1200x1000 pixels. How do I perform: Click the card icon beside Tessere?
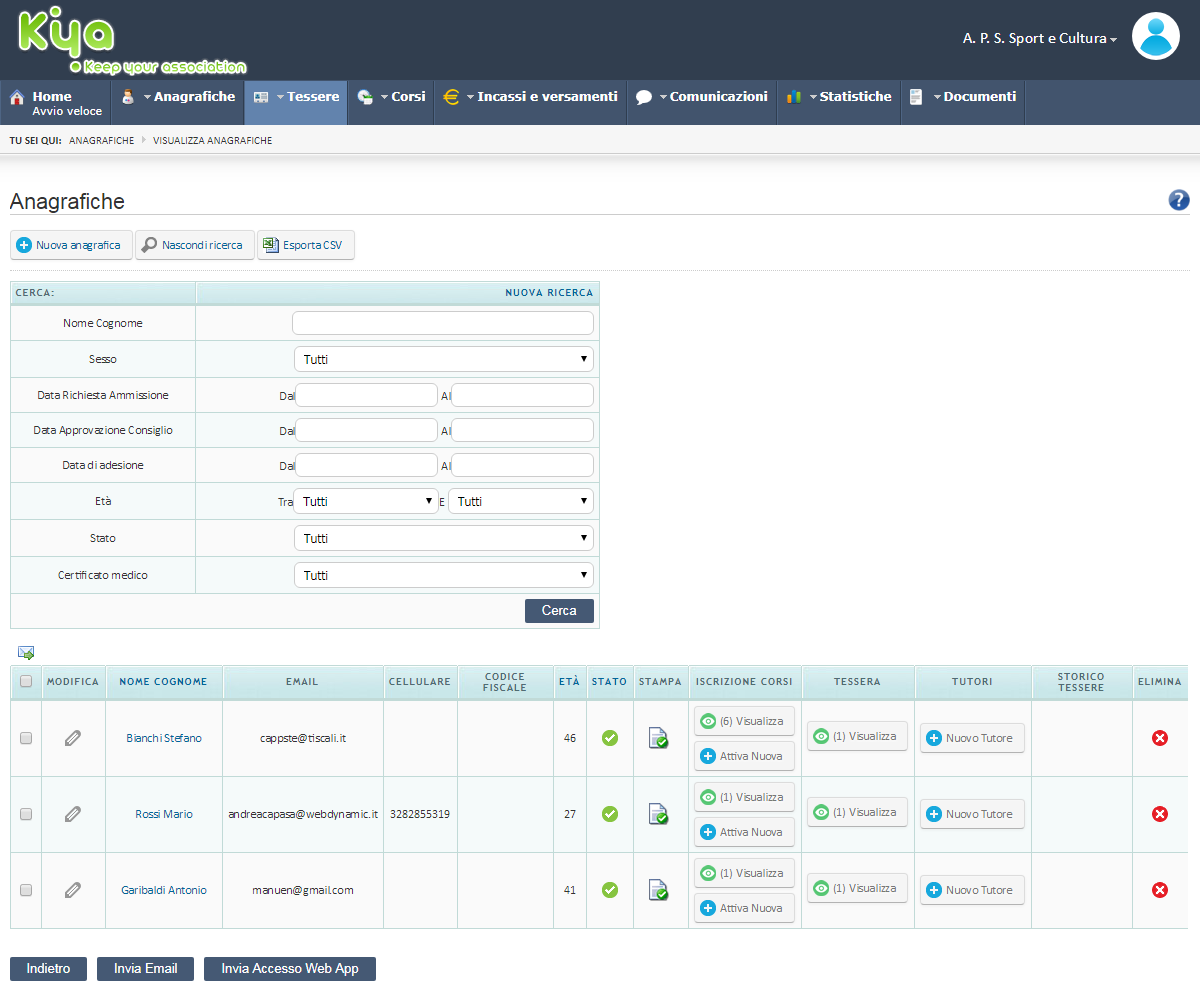tap(261, 98)
